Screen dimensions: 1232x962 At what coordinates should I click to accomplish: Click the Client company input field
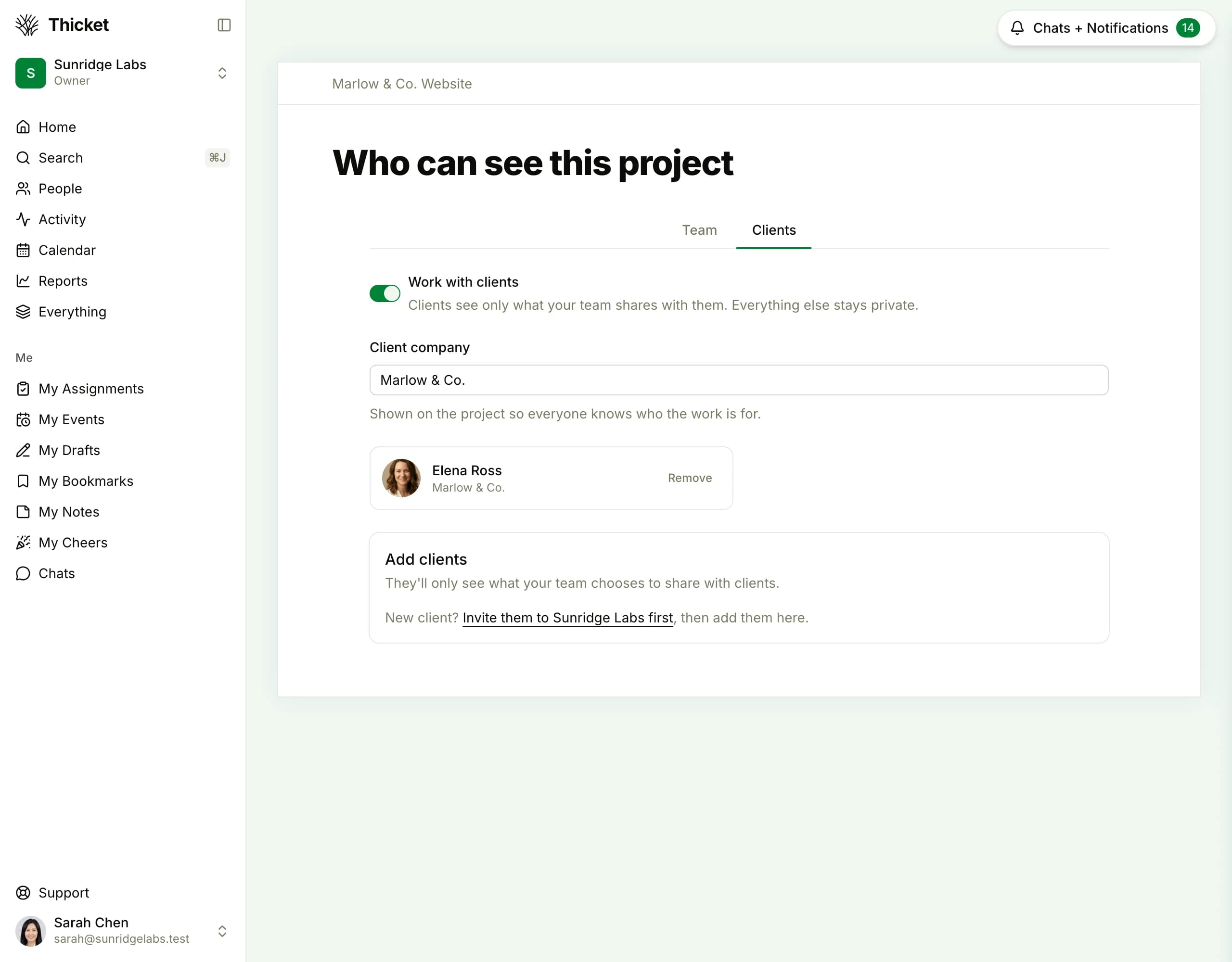click(x=738, y=380)
